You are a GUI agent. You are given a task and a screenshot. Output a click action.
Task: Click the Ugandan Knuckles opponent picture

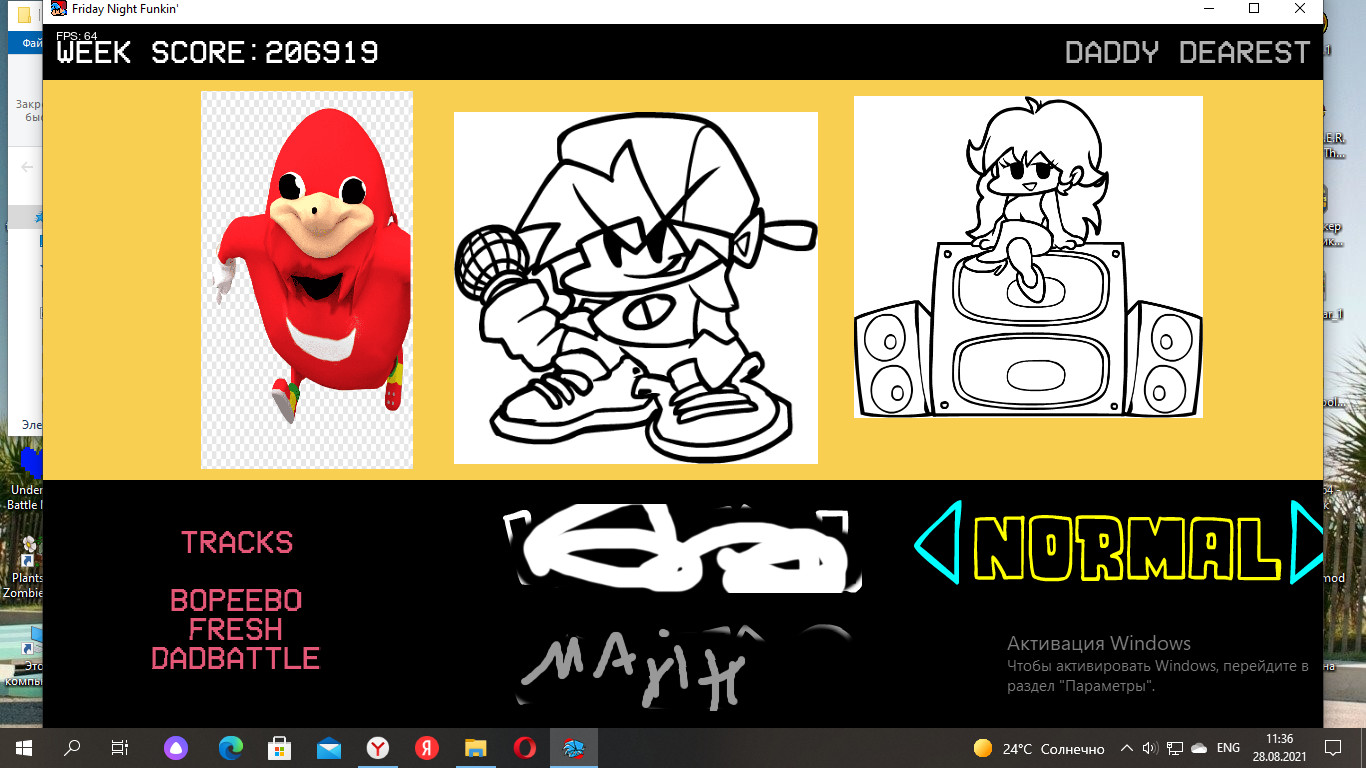coord(307,280)
